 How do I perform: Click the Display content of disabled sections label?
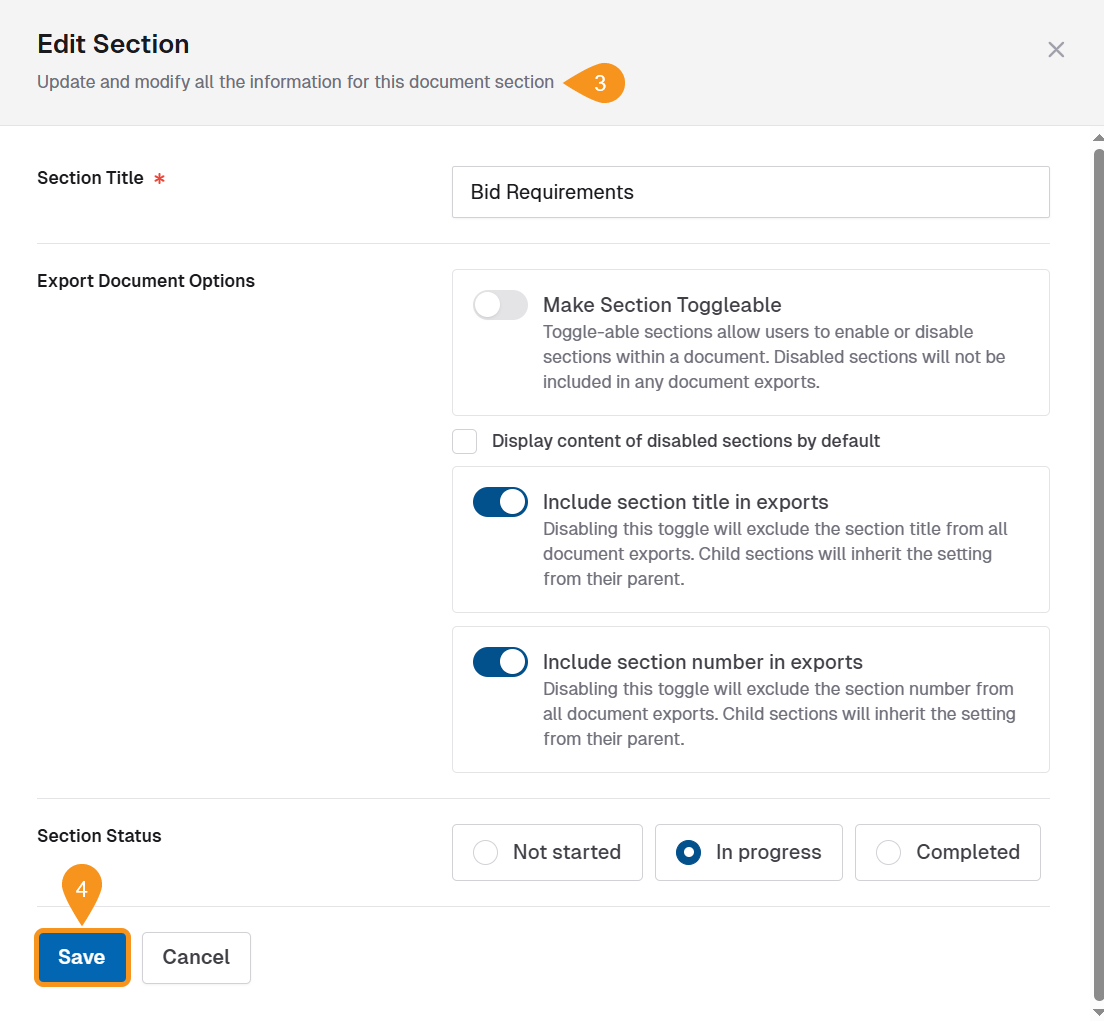point(686,441)
